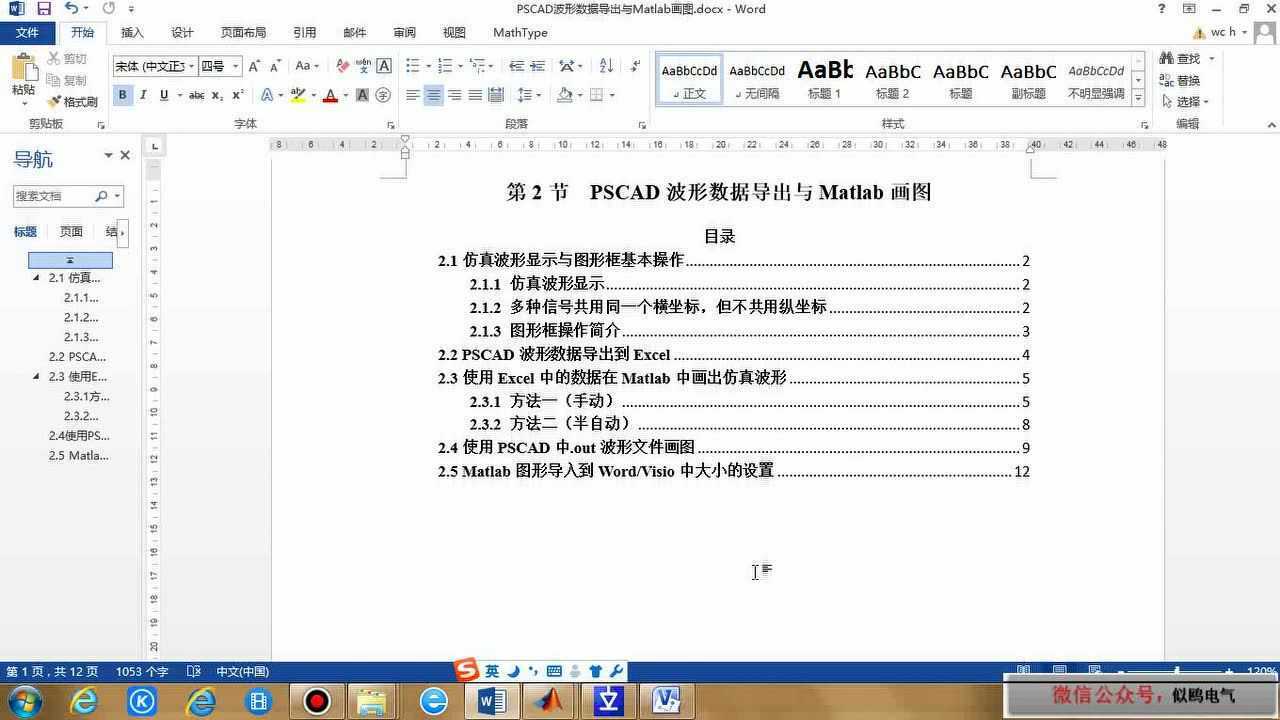Justify paragraph text
This screenshot has height=720, width=1280.
[475, 95]
